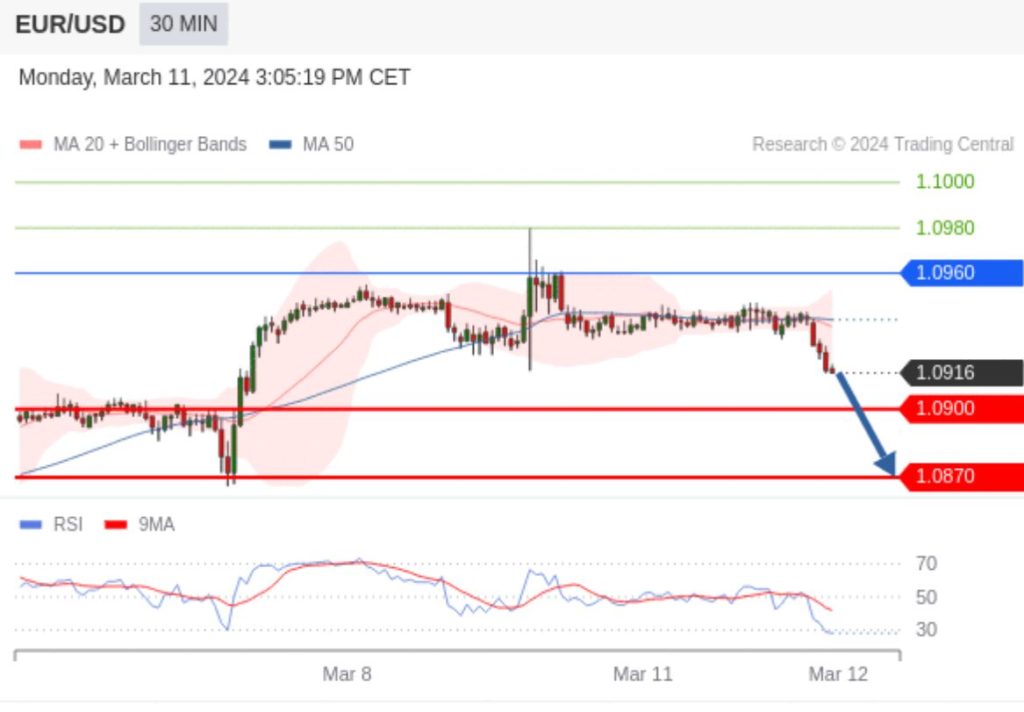Click the RSI 70 level label
This screenshot has height=712, width=1024.
click(x=926, y=564)
